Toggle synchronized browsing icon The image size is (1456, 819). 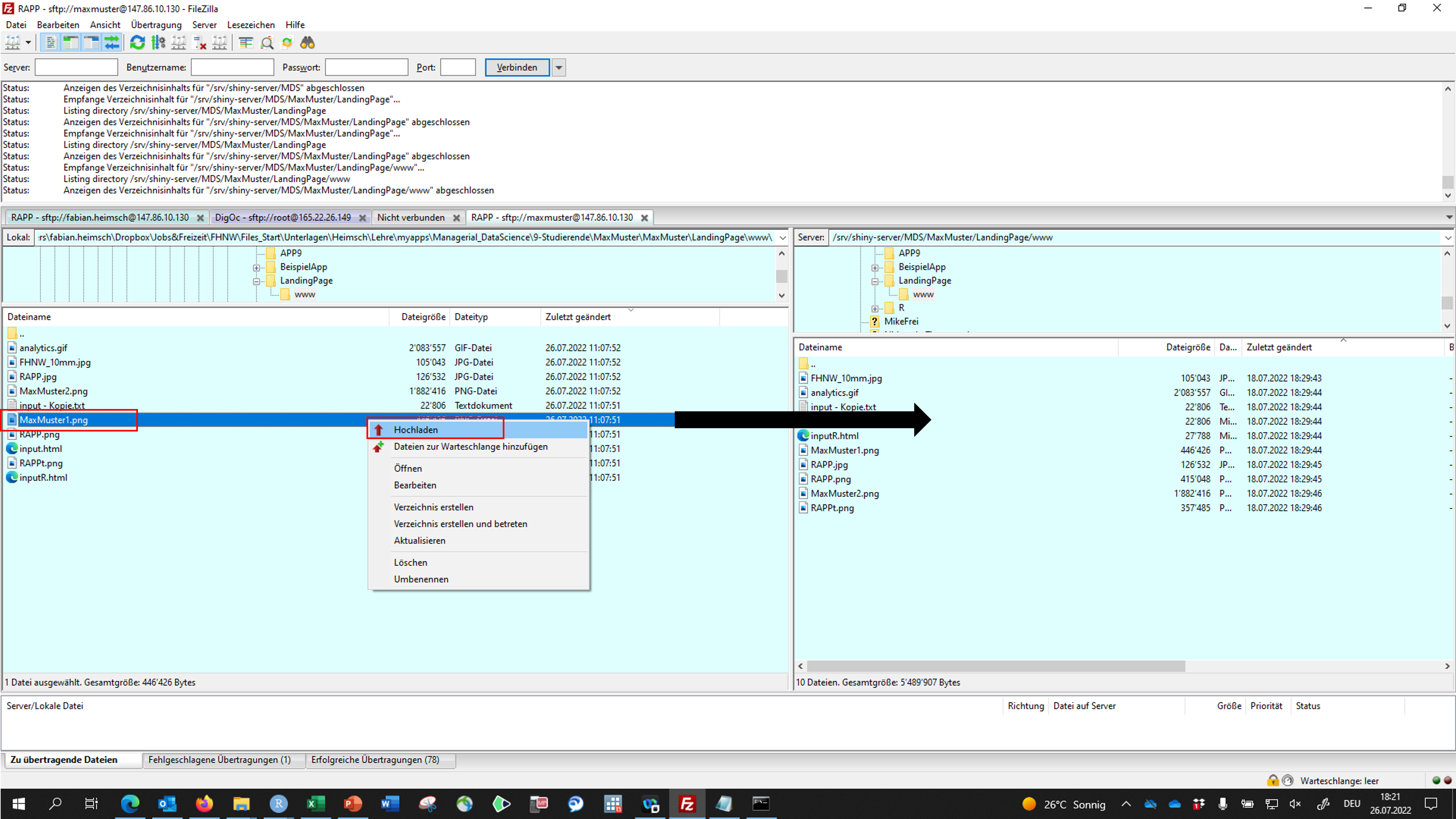(287, 42)
